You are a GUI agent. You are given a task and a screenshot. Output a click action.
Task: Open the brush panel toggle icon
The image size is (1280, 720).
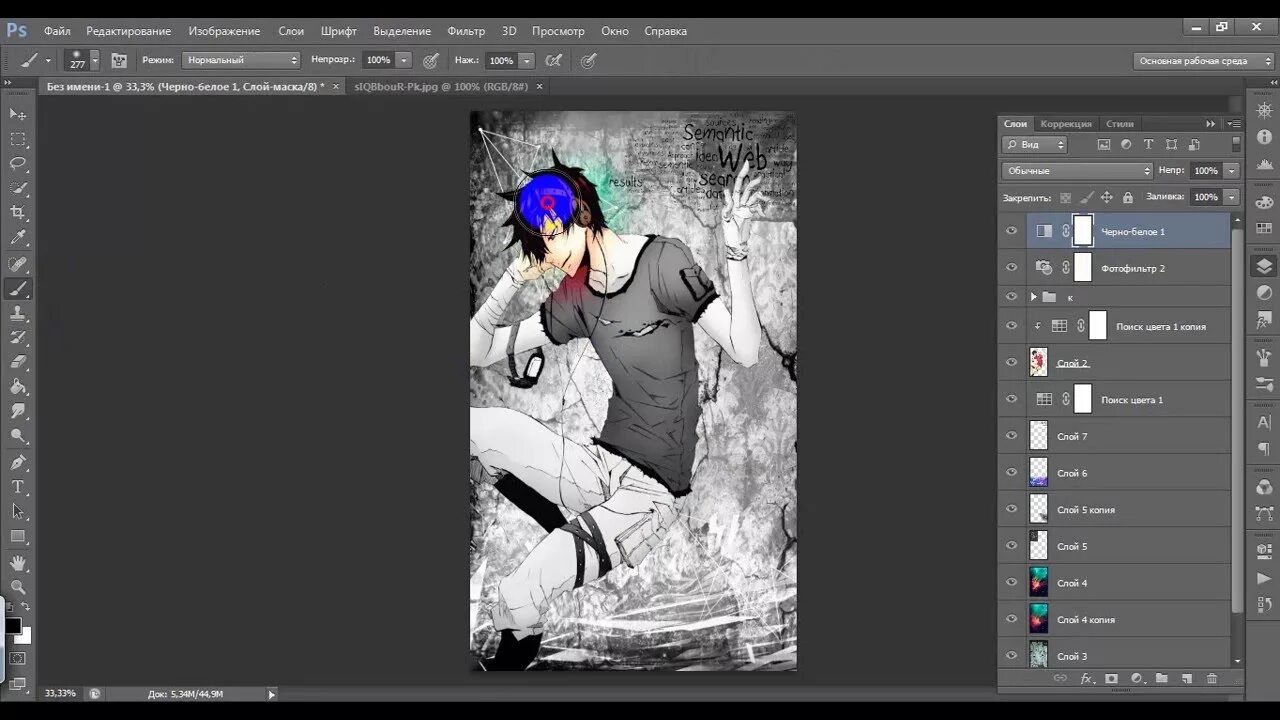point(119,60)
